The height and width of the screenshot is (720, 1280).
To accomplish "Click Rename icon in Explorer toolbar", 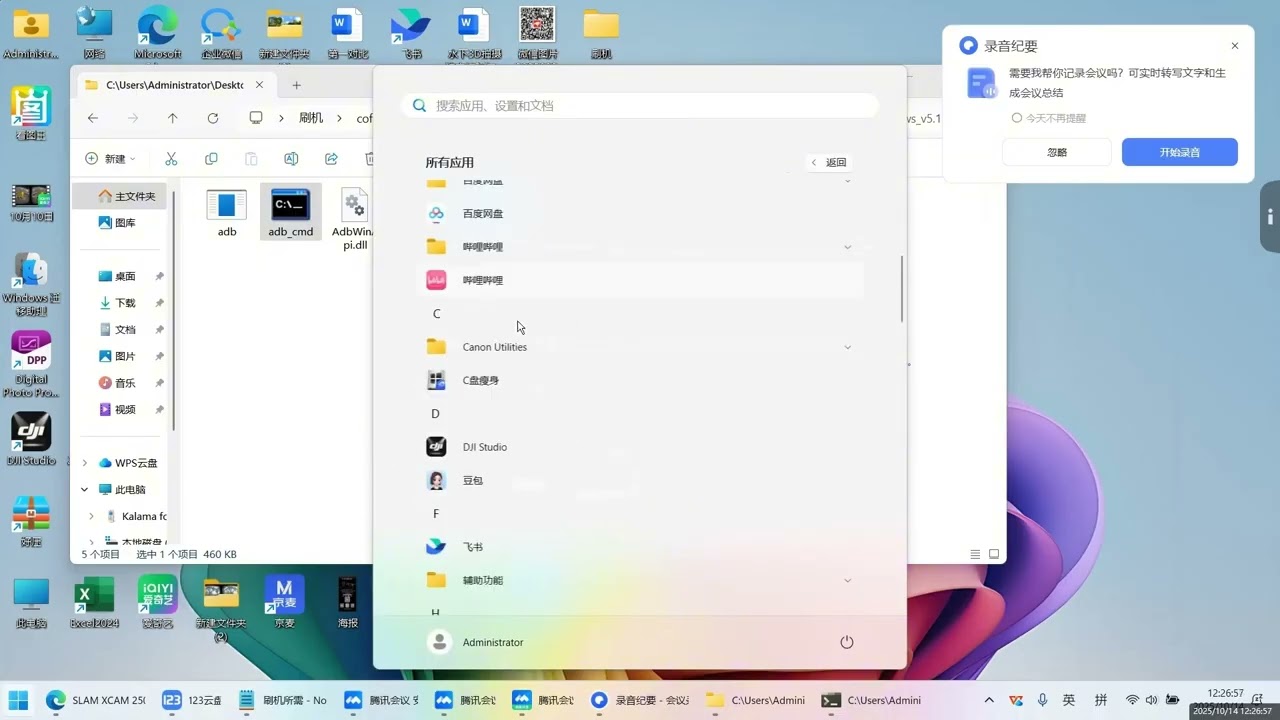I will [x=291, y=159].
